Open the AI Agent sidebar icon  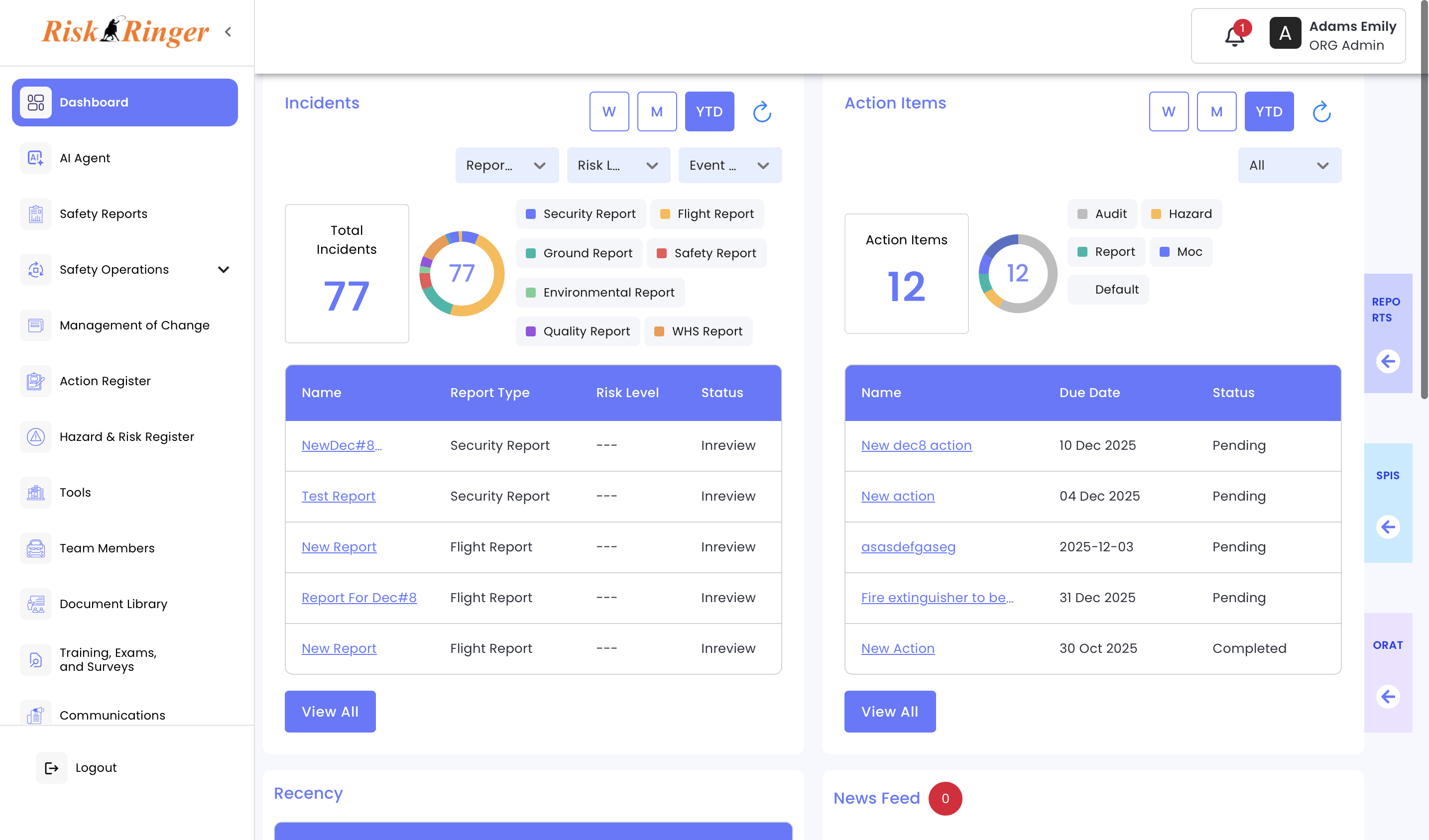[x=36, y=158]
